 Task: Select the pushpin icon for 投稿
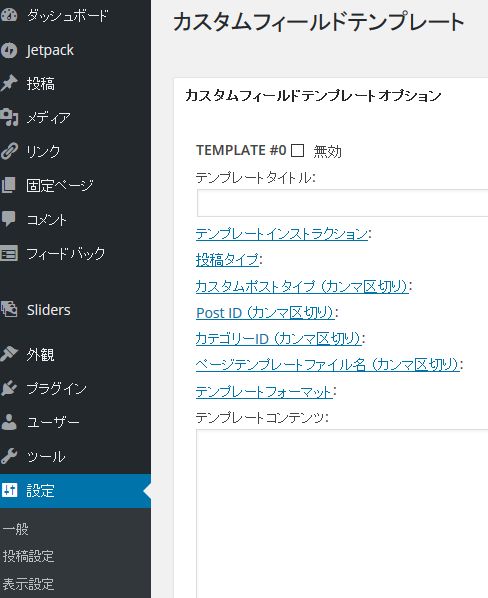(x=9, y=84)
